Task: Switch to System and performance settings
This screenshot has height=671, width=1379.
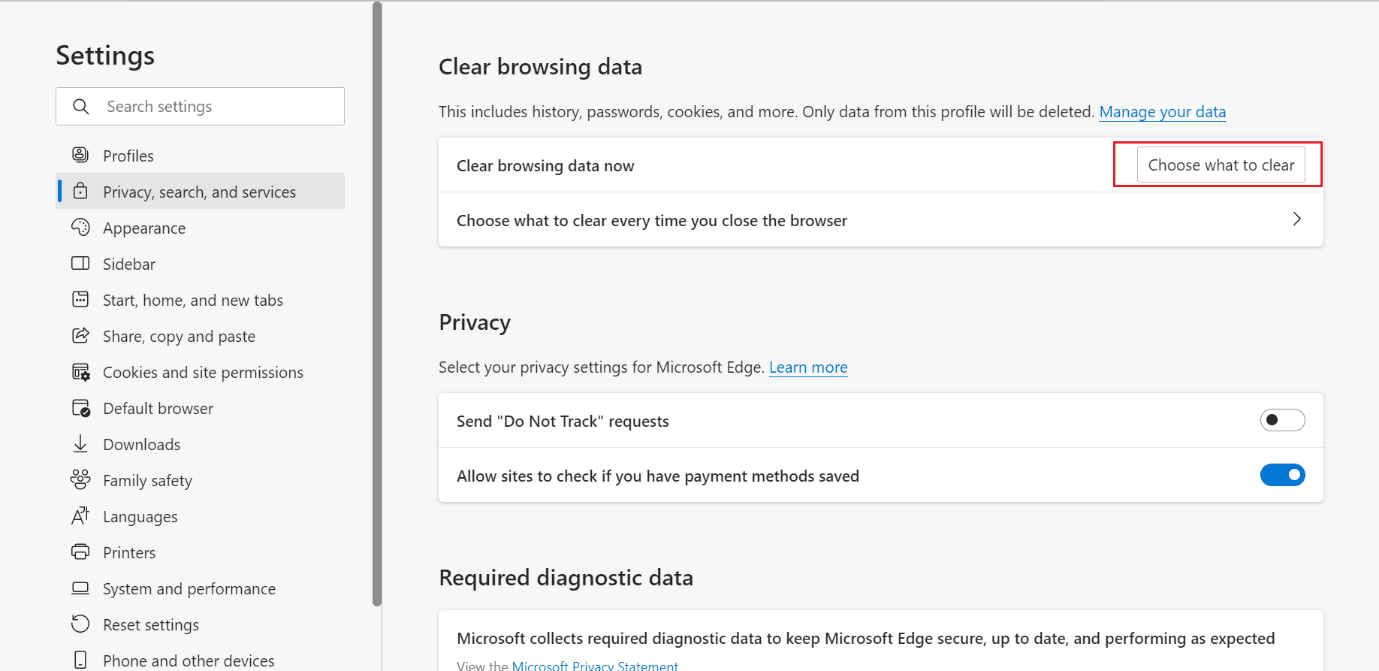Action: [x=189, y=588]
